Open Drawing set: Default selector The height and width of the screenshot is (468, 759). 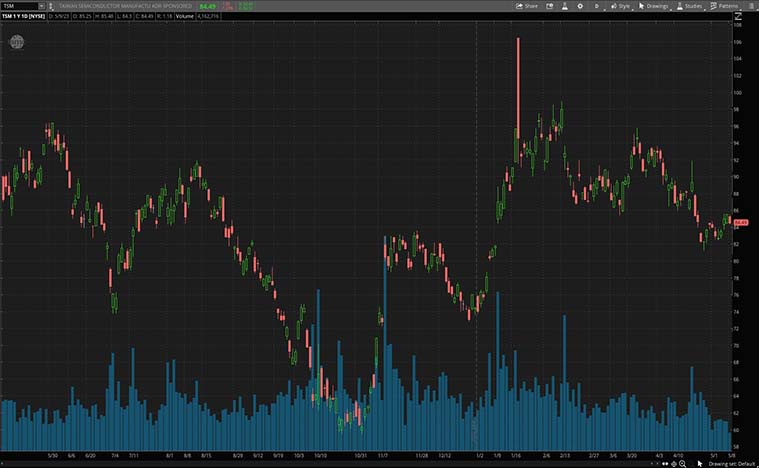pos(731,464)
